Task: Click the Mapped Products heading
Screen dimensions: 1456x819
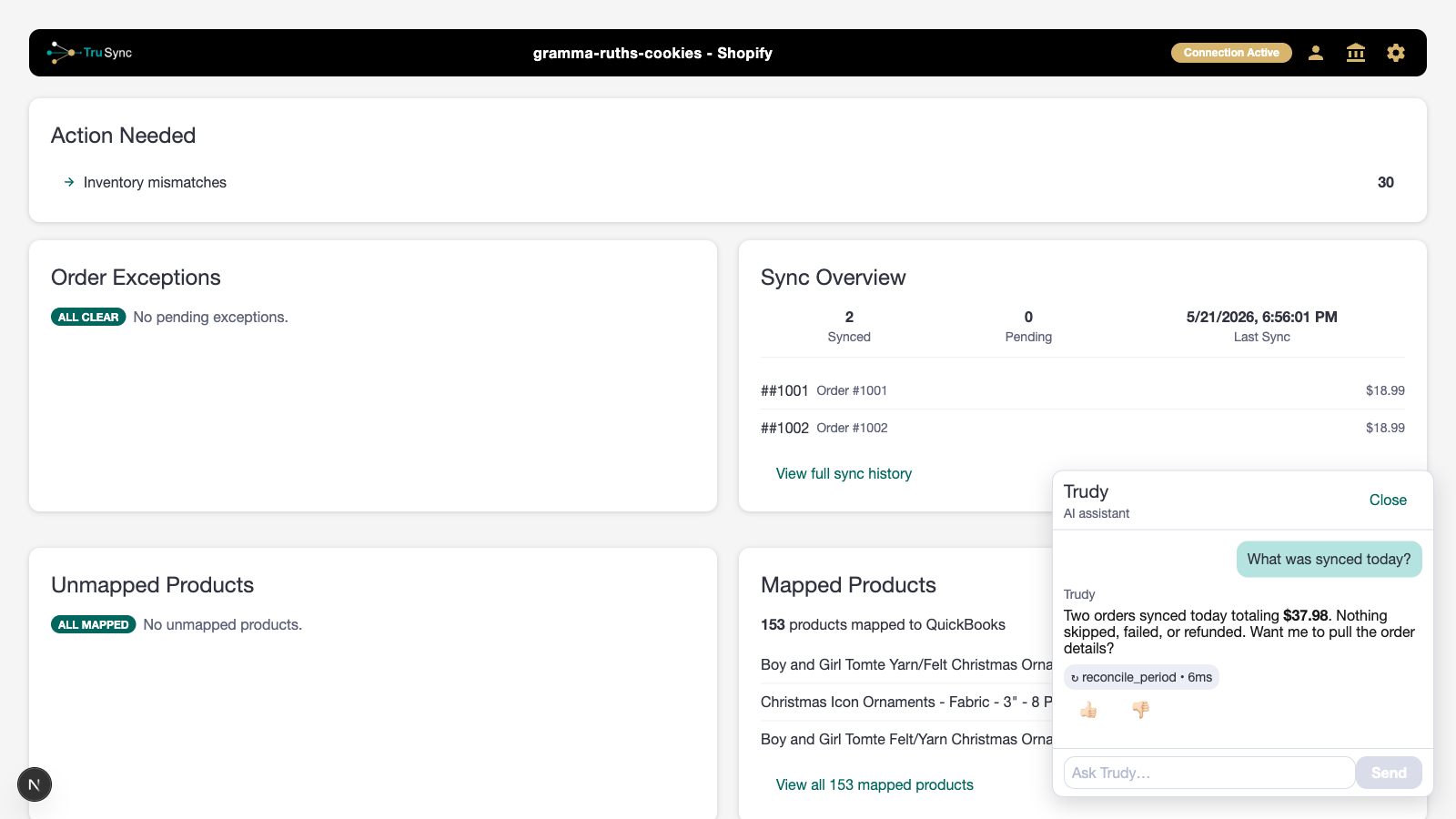Action: tap(848, 585)
